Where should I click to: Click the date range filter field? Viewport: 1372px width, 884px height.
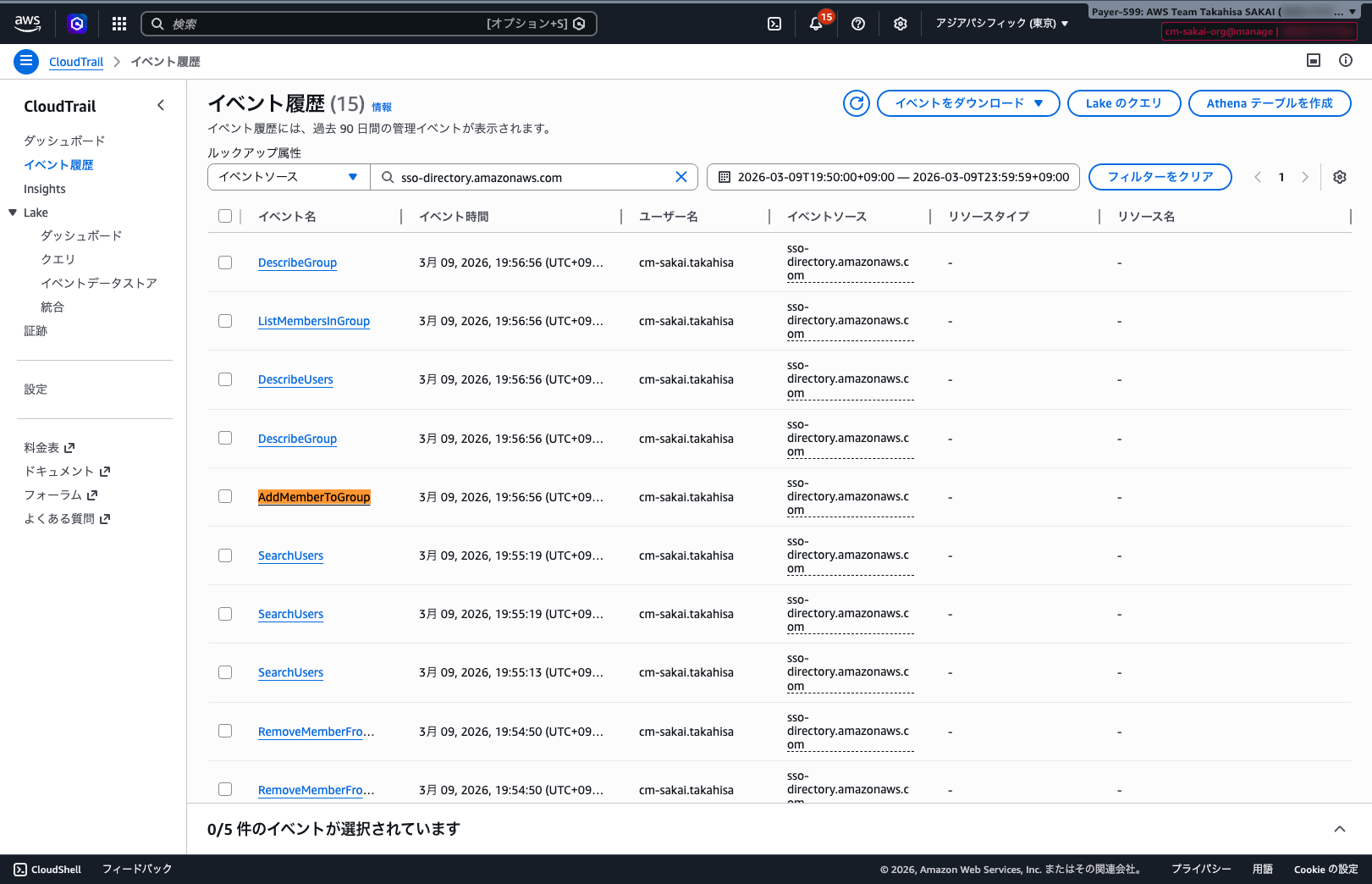[x=893, y=177]
